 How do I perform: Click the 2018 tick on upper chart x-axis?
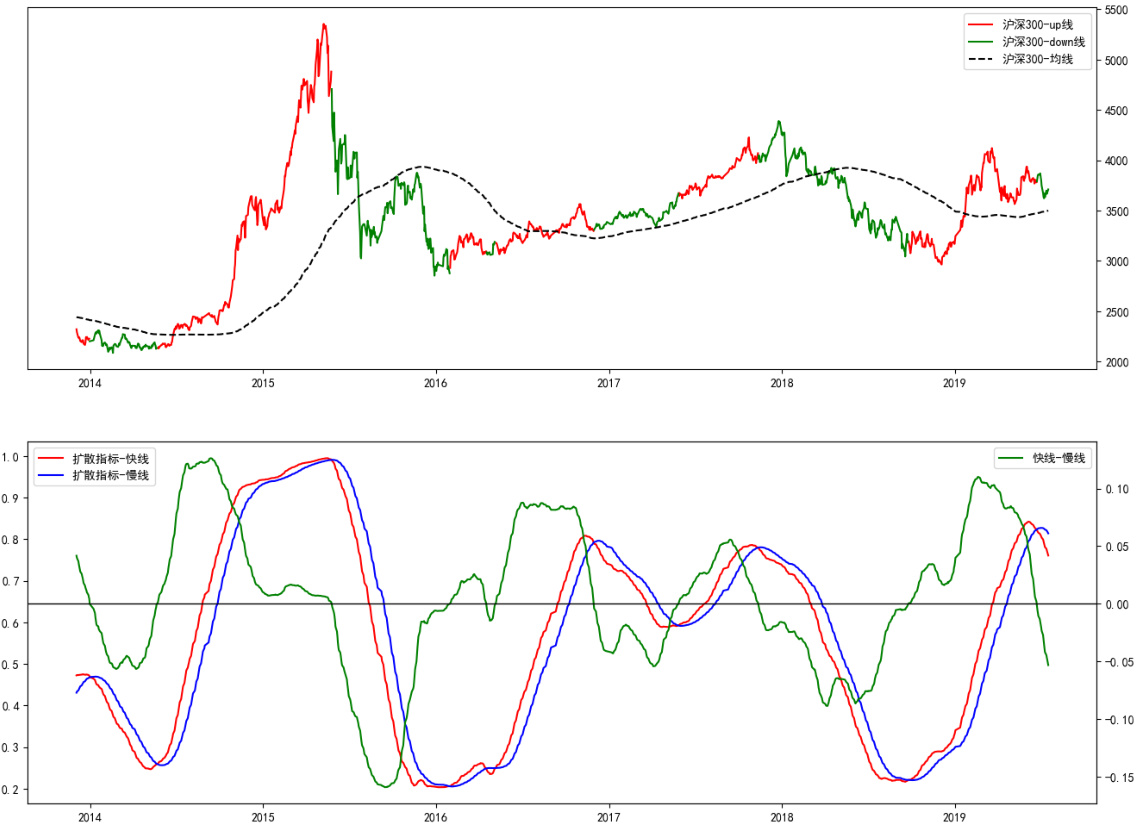782,383
